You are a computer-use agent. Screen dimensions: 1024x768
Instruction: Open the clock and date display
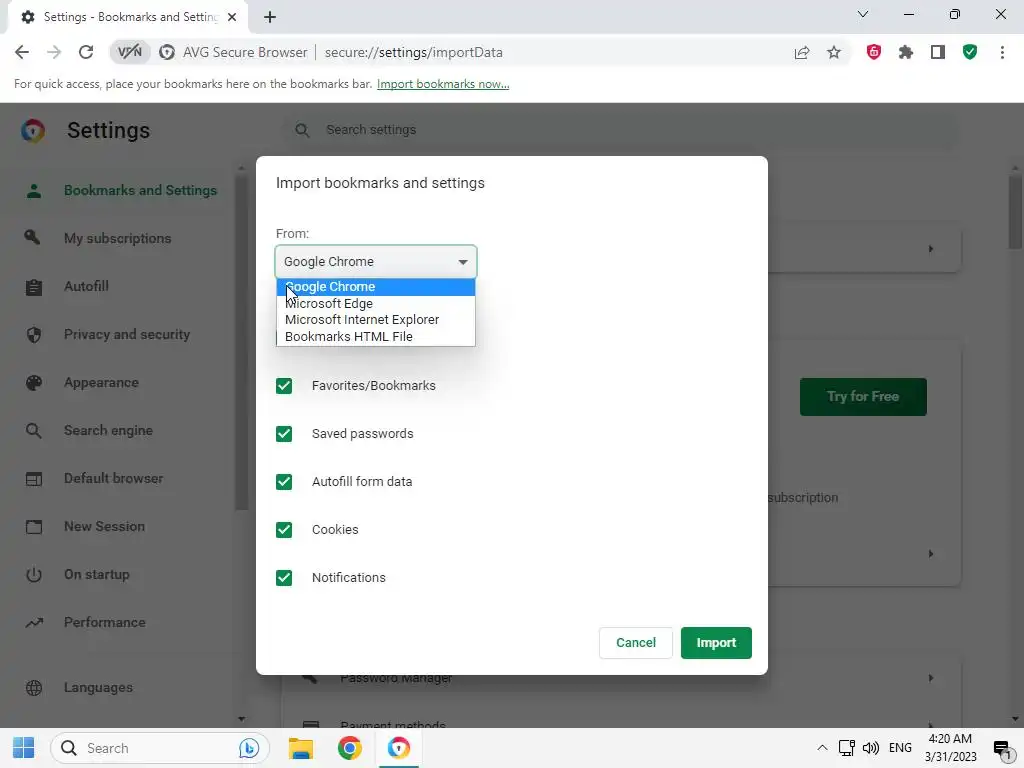pos(950,748)
